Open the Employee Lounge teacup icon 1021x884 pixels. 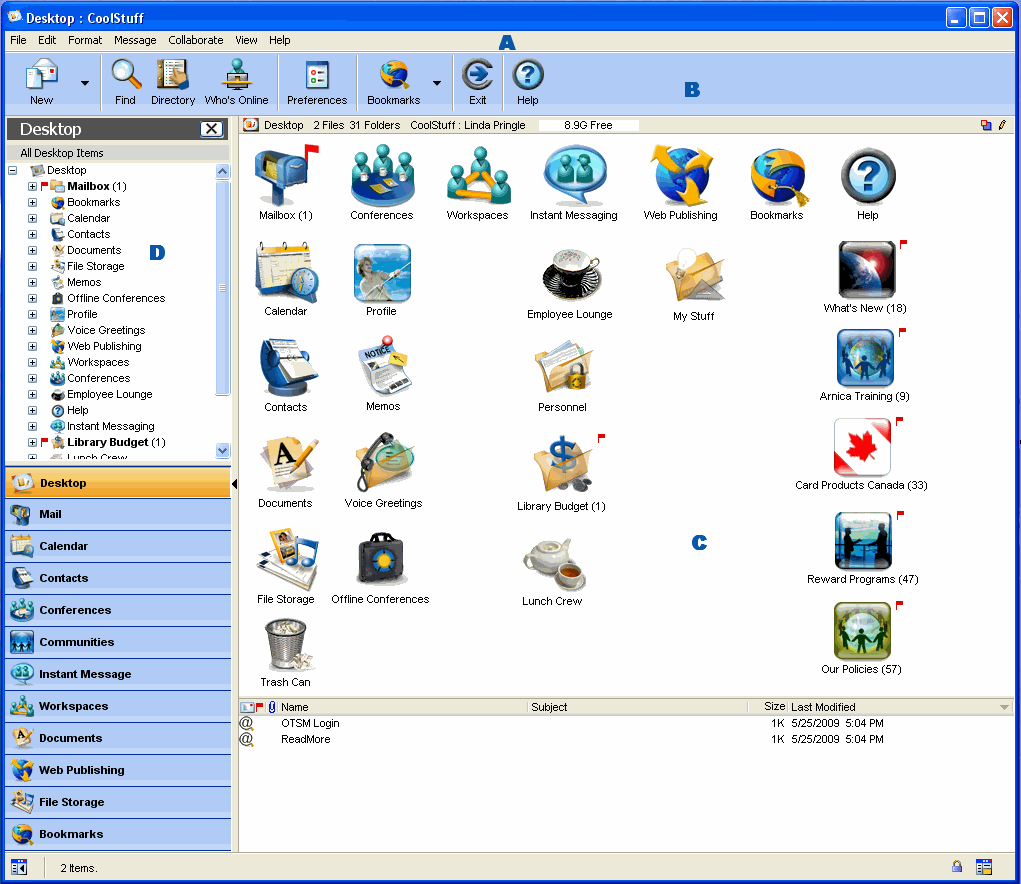(x=569, y=281)
